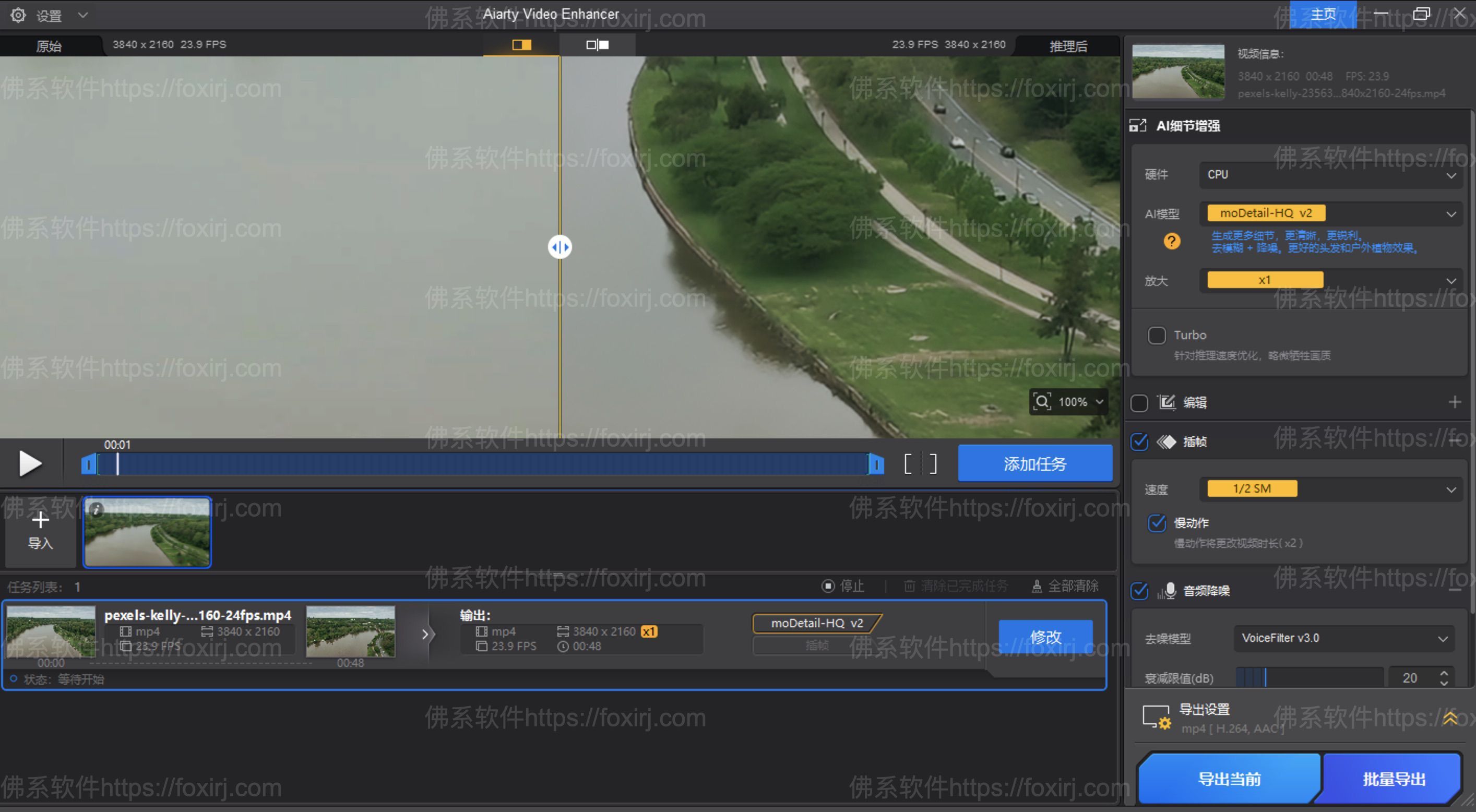Click the AI细节增强 panel icon

[1138, 125]
